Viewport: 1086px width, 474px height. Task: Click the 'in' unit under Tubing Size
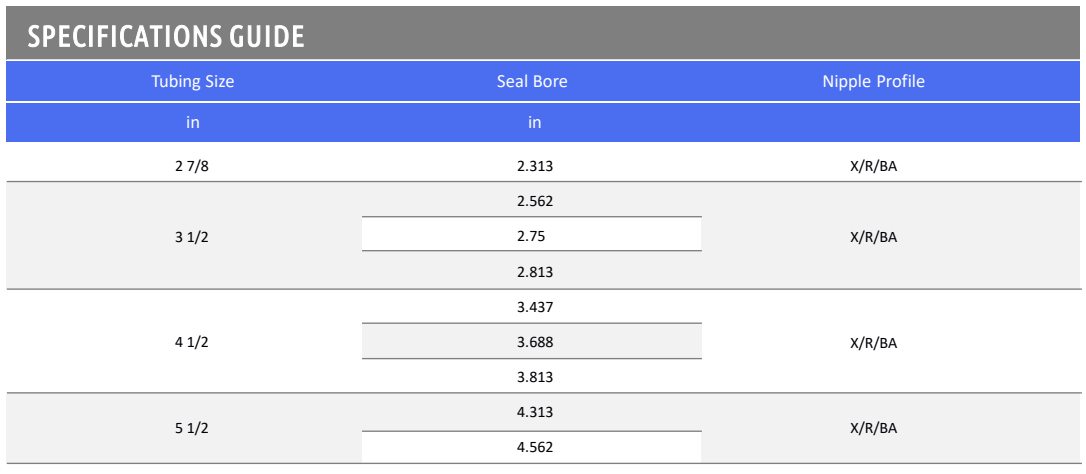tap(192, 123)
